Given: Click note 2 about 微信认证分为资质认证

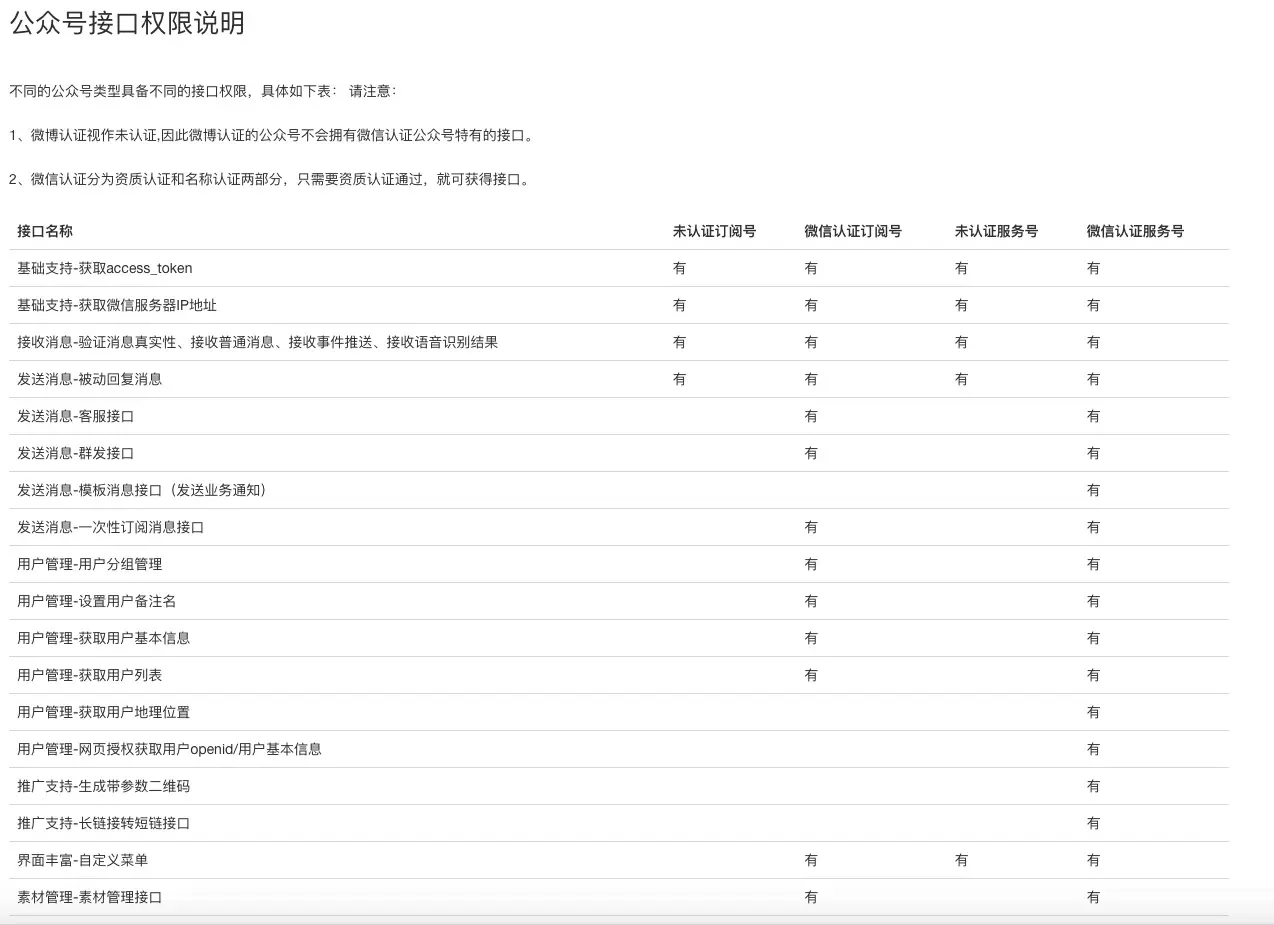Looking at the screenshot, I should 270,179.
